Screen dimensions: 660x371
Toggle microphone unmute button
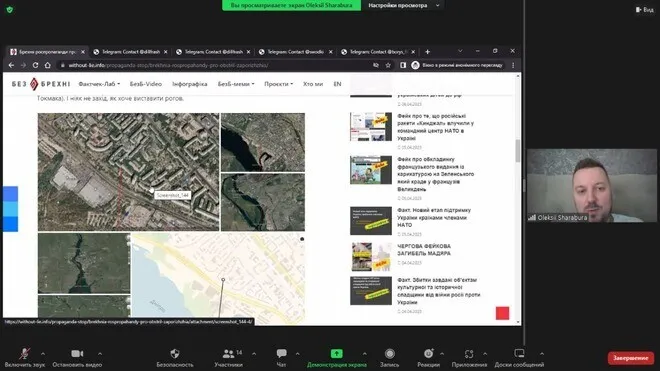click(24, 354)
